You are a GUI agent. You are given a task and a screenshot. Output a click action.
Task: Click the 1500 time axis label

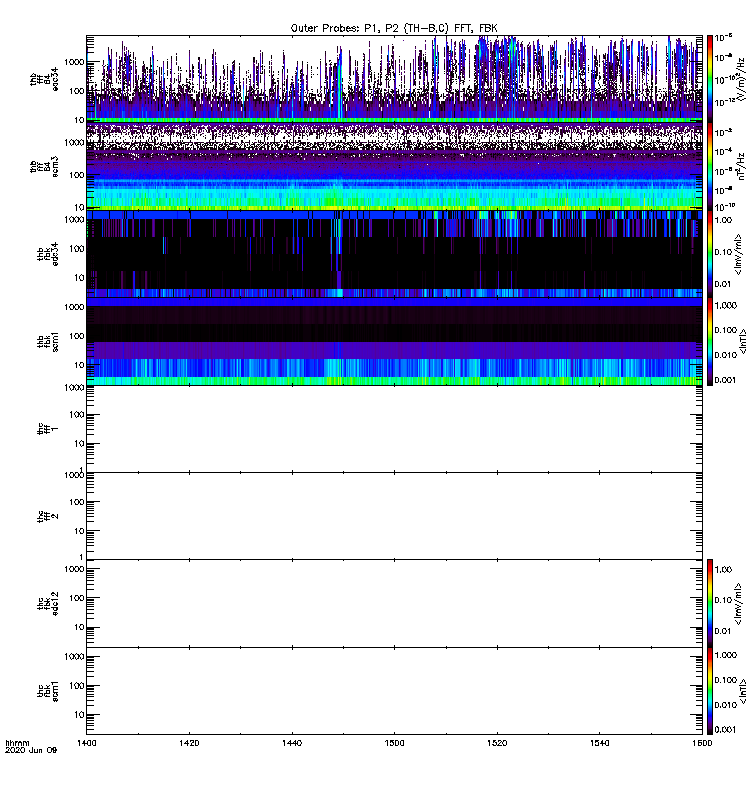394,743
